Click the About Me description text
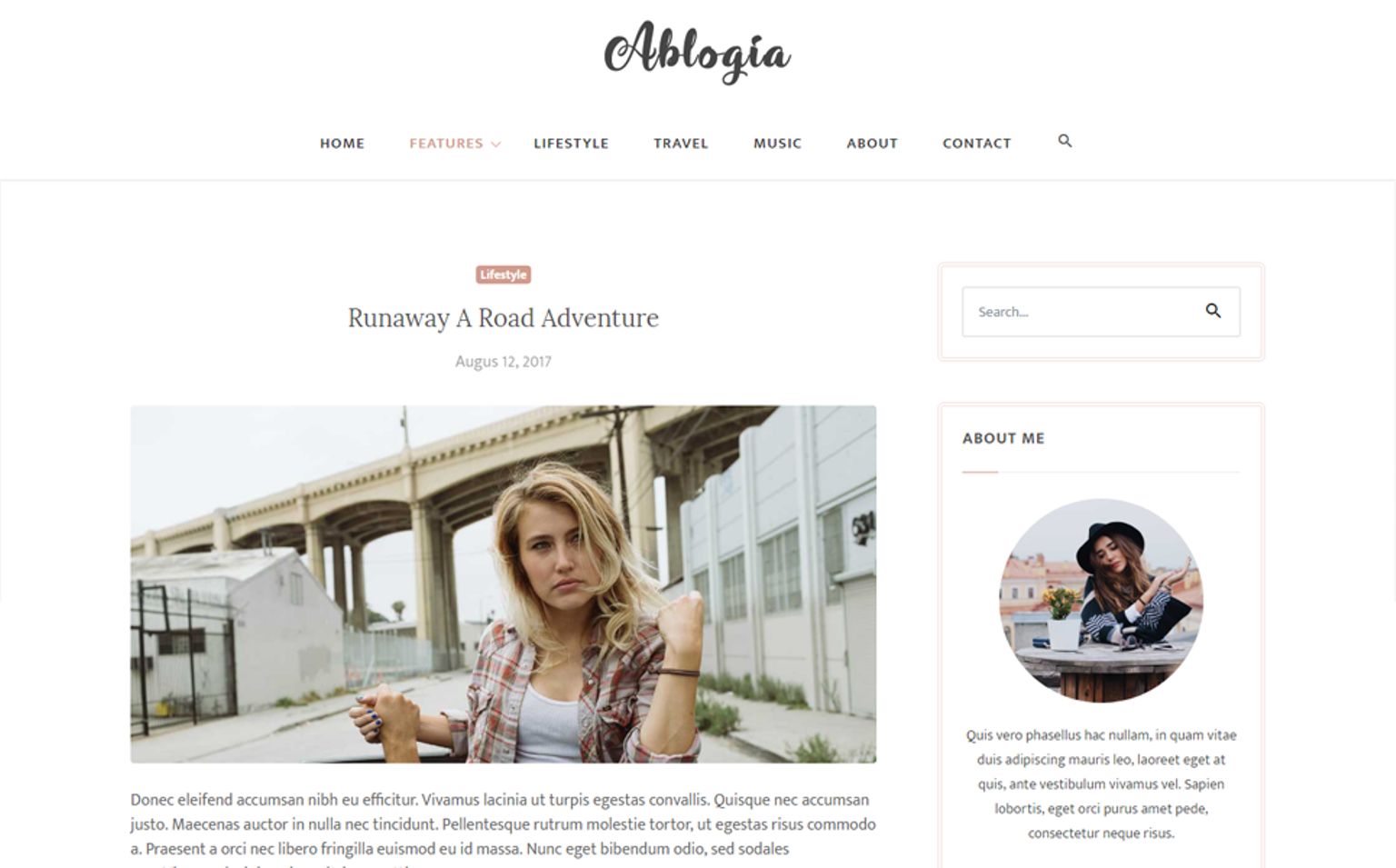1396x868 pixels. click(x=1101, y=783)
